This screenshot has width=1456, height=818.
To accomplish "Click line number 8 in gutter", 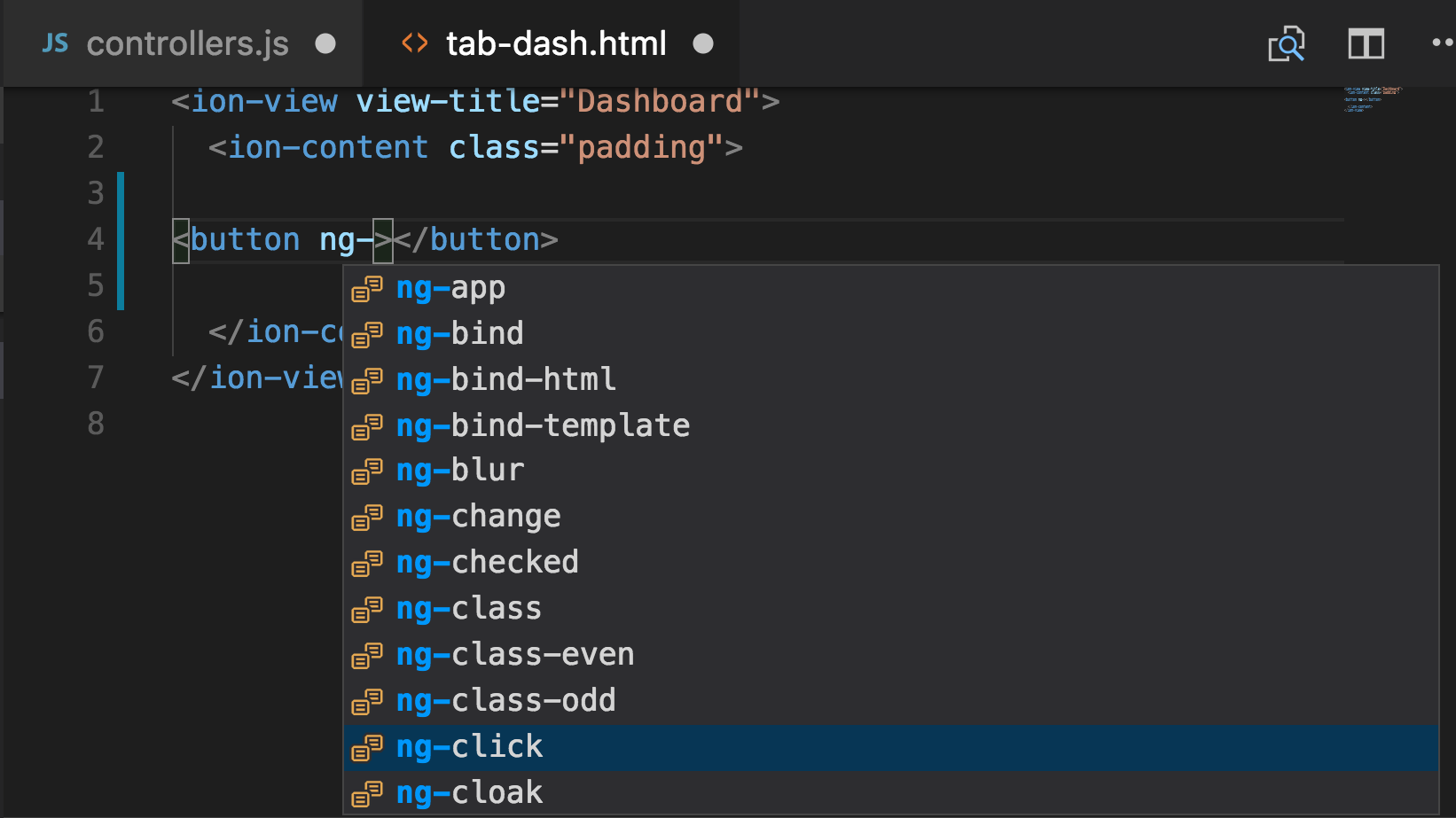I will pos(96,424).
